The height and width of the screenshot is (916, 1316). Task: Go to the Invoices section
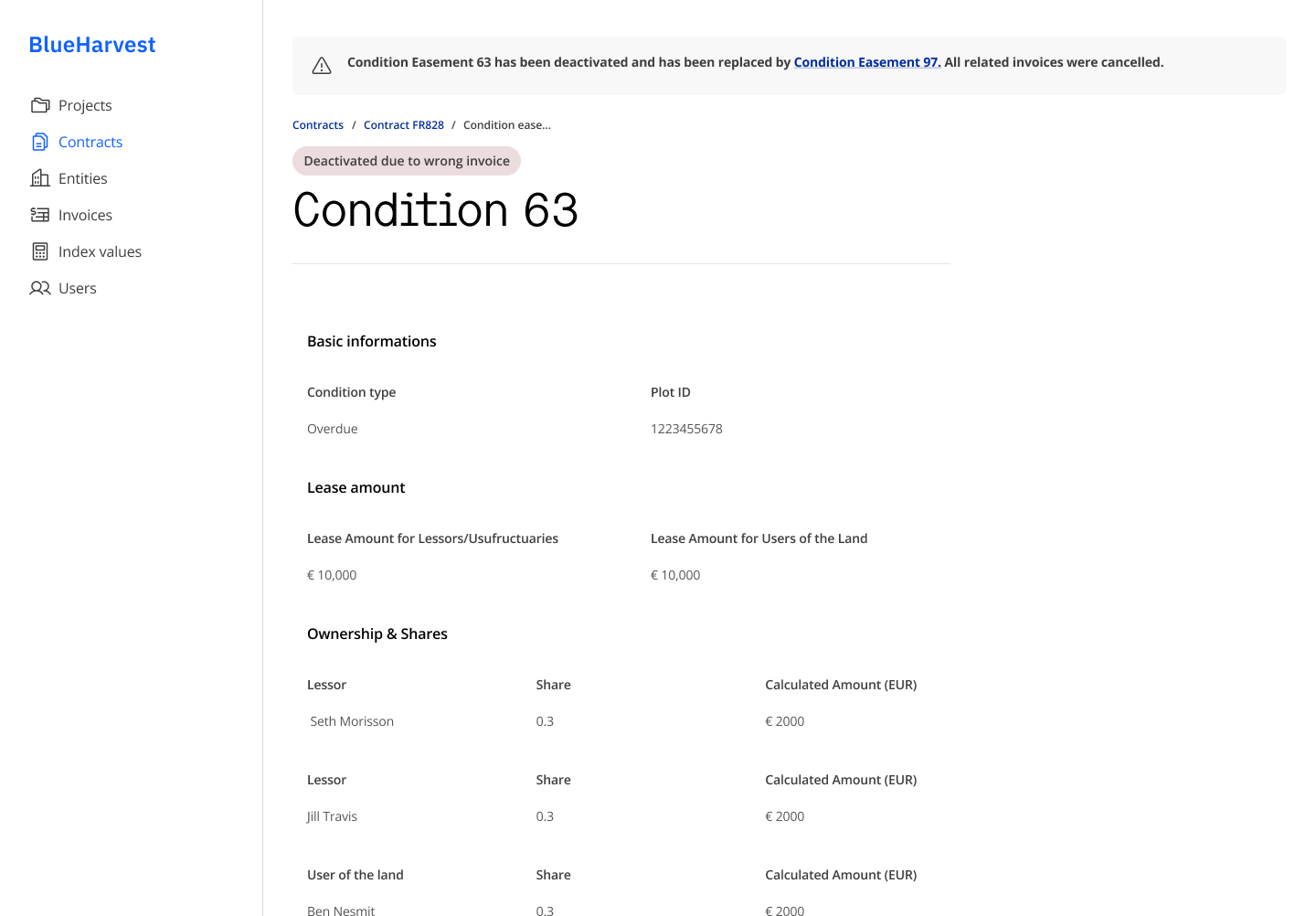85,215
